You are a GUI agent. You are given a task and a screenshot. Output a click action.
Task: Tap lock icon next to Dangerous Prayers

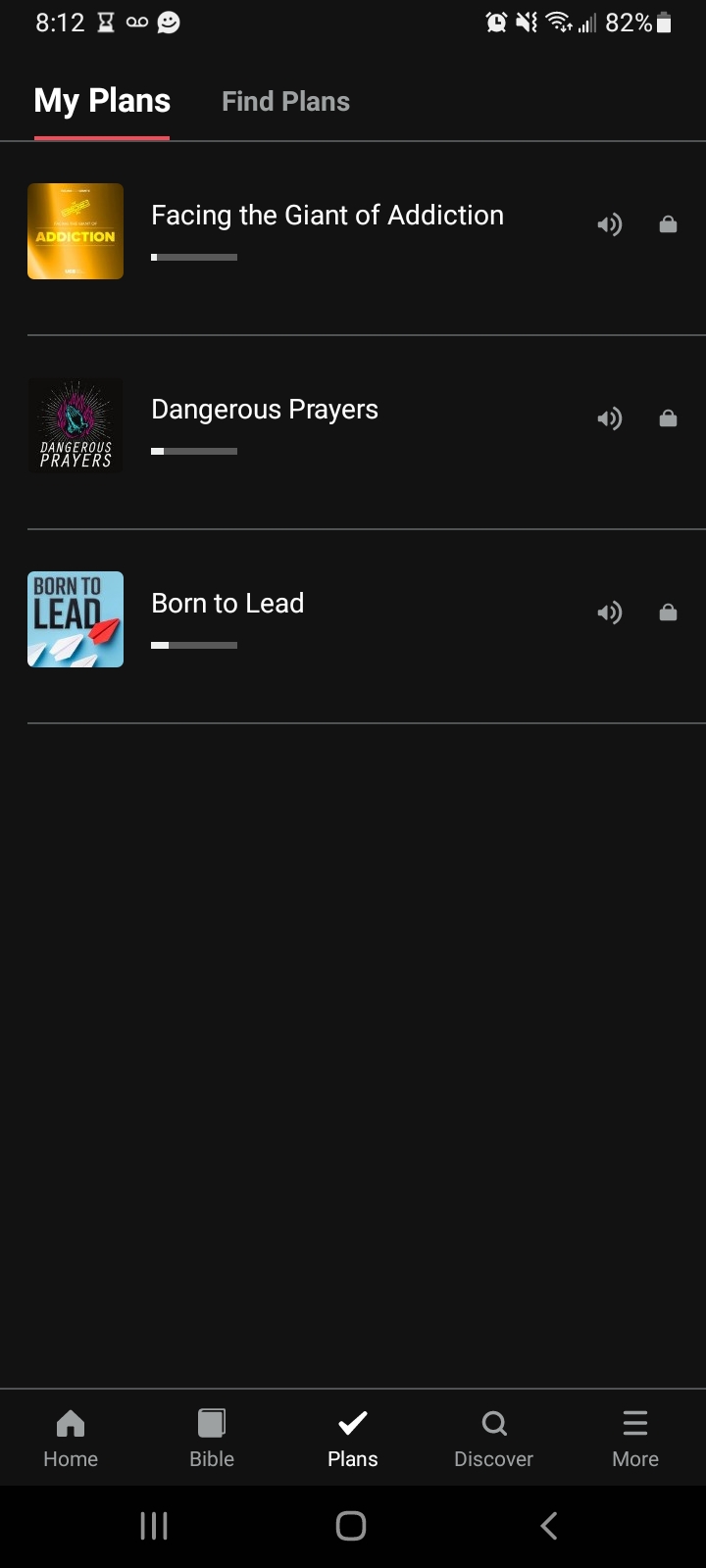pos(668,419)
